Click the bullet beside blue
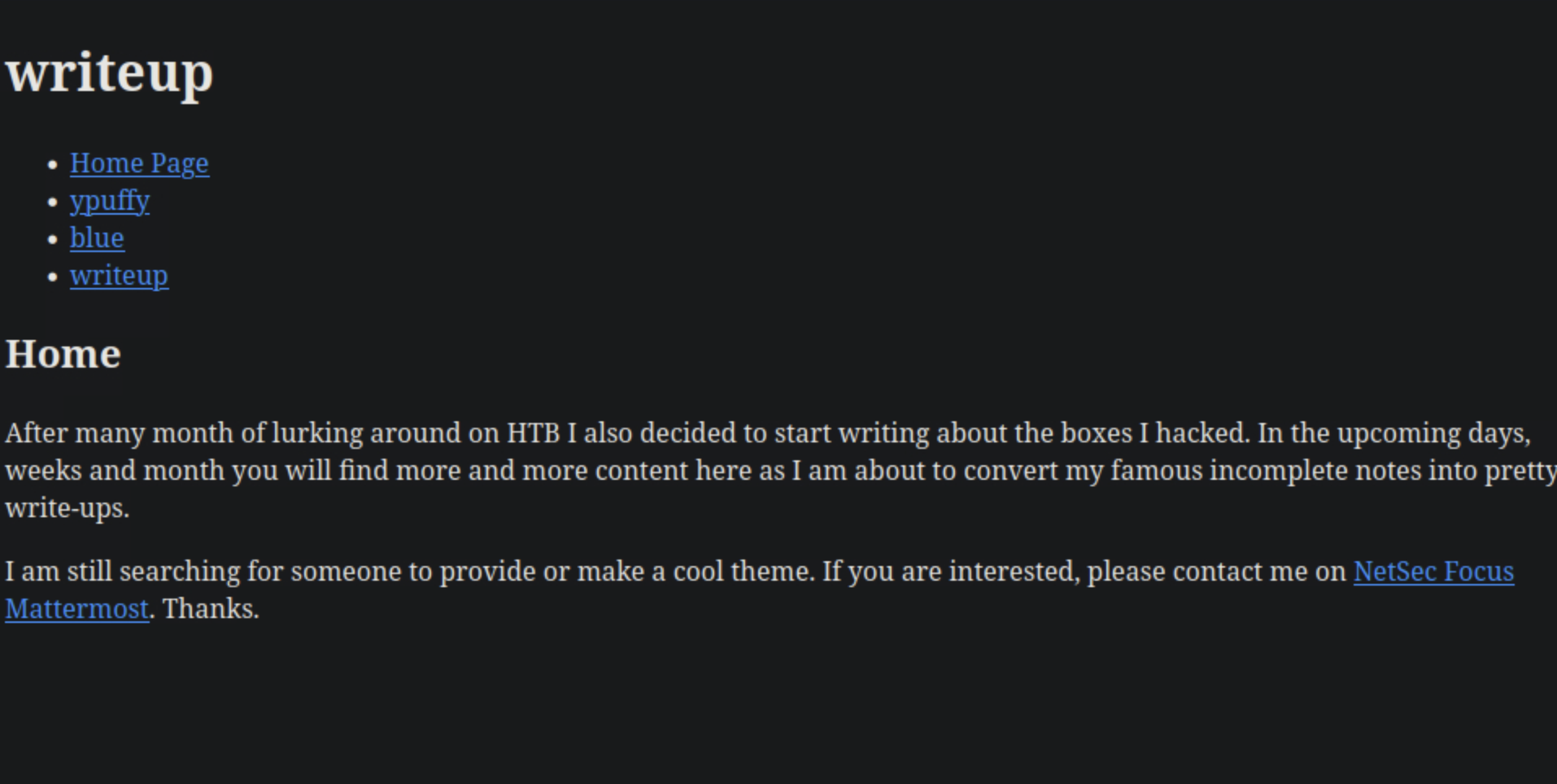This screenshot has width=1557, height=784. [54, 239]
